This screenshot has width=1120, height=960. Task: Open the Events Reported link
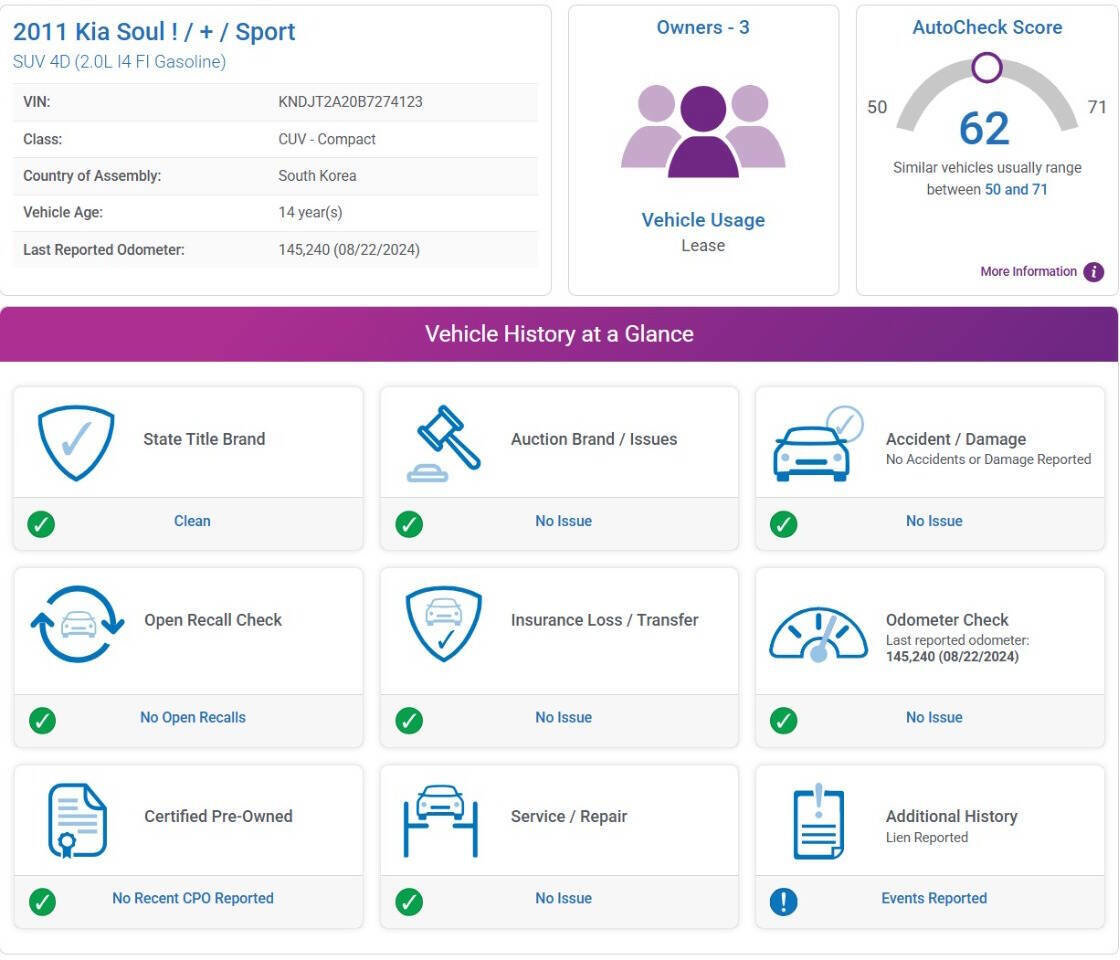933,898
